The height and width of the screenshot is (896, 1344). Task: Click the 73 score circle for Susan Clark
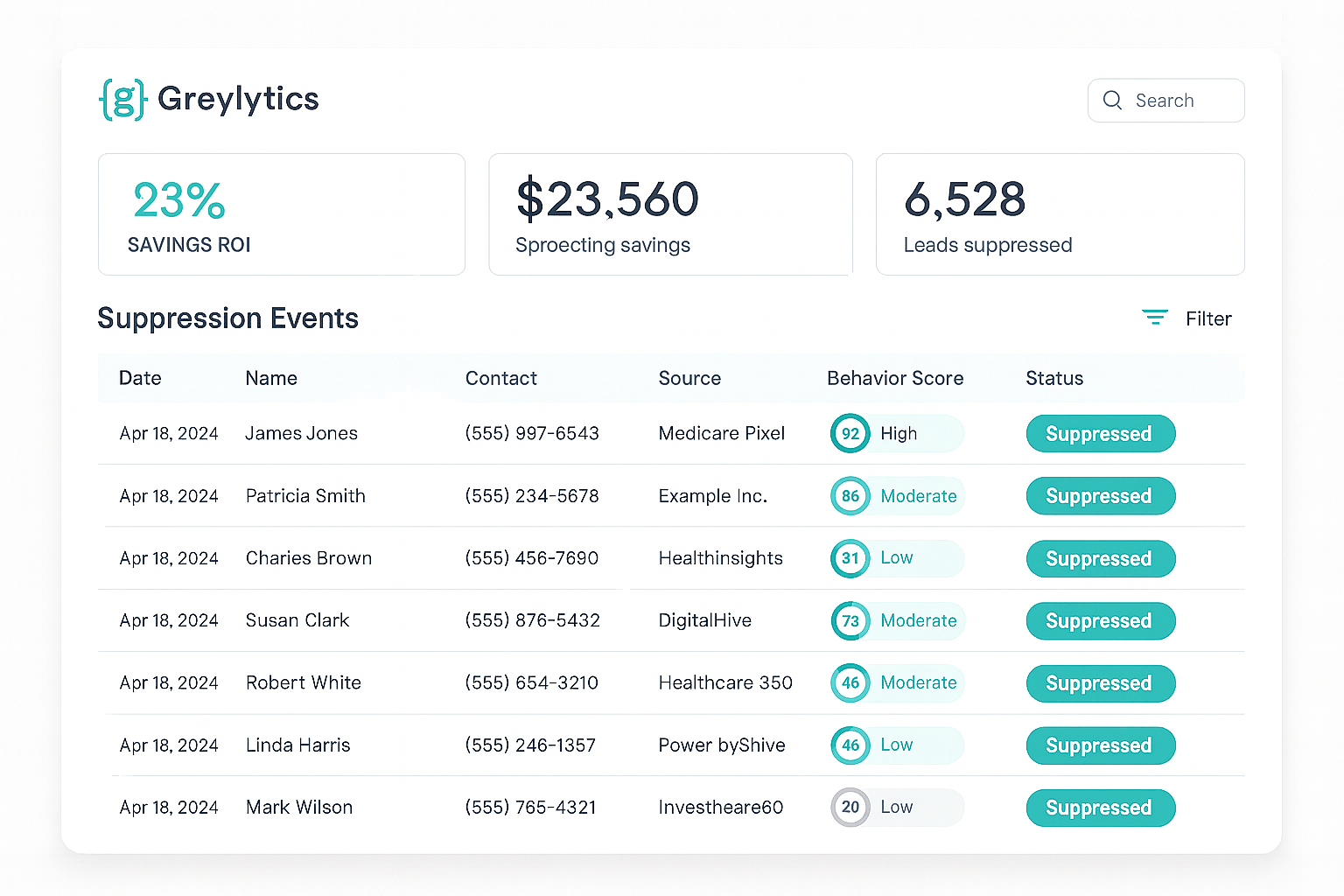point(850,621)
